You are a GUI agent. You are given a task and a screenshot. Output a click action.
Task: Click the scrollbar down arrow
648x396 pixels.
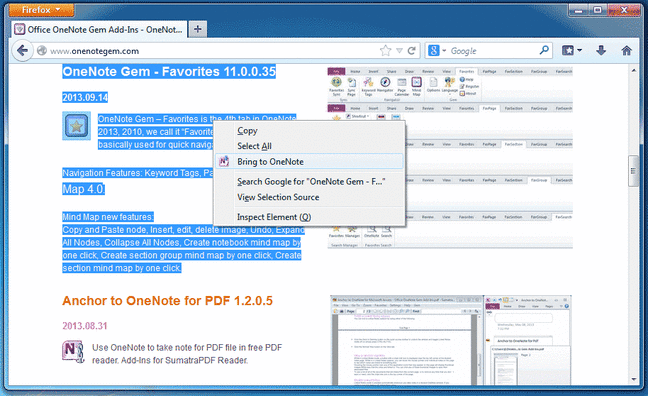[x=634, y=379]
